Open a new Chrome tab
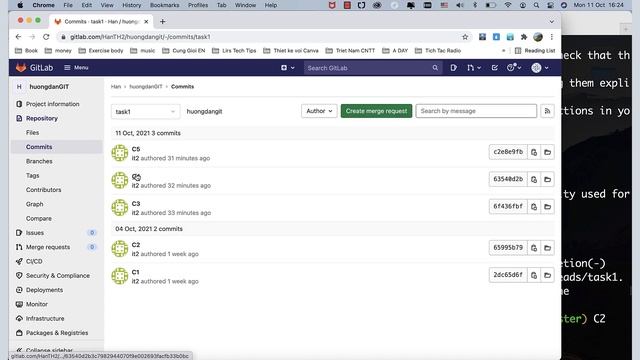Viewport: 640px width, 360px height. [162, 21]
